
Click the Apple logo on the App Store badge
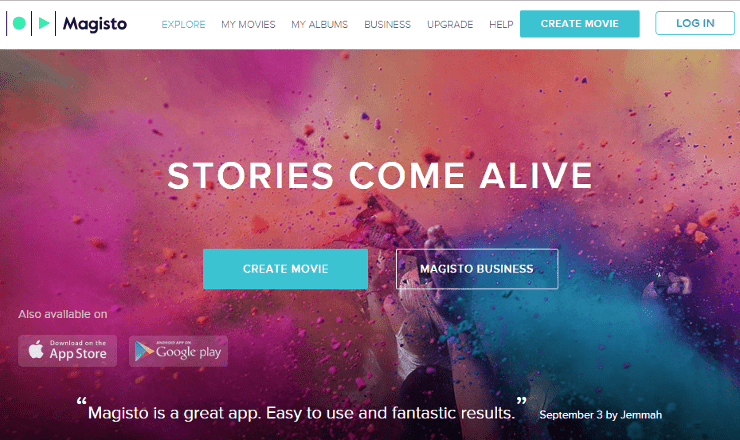point(36,350)
